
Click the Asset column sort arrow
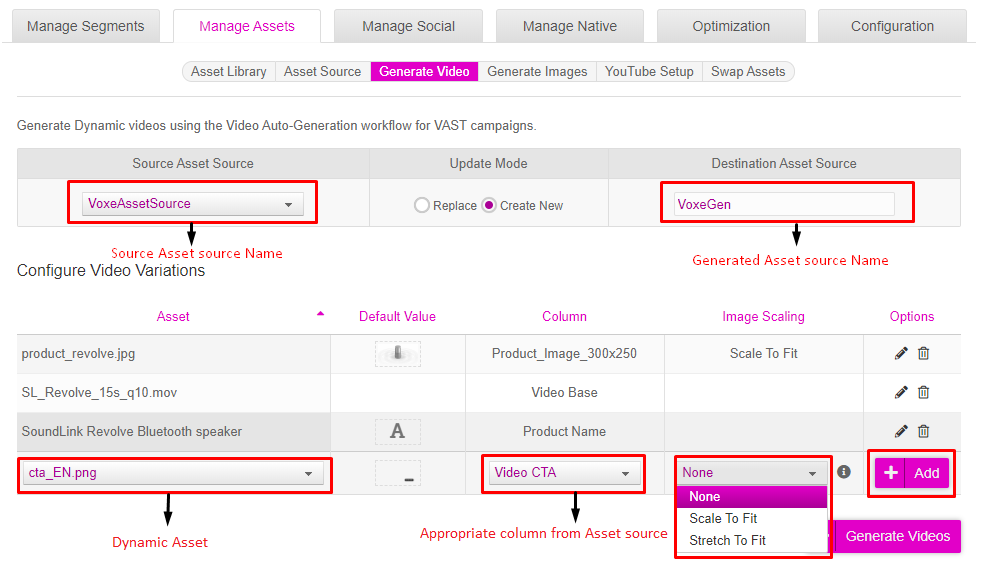(320, 314)
